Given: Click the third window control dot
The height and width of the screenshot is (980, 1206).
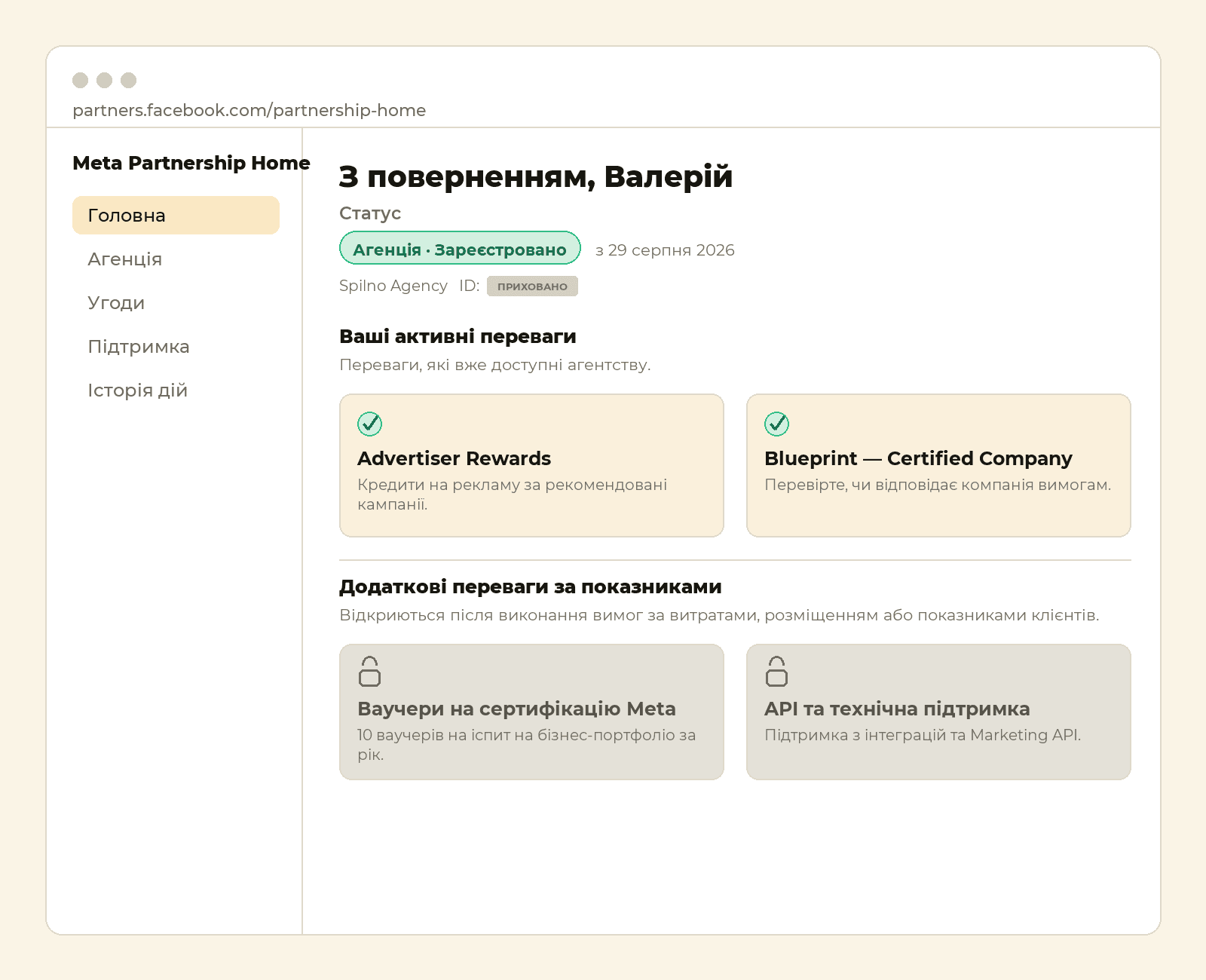Looking at the screenshot, I should [129, 80].
